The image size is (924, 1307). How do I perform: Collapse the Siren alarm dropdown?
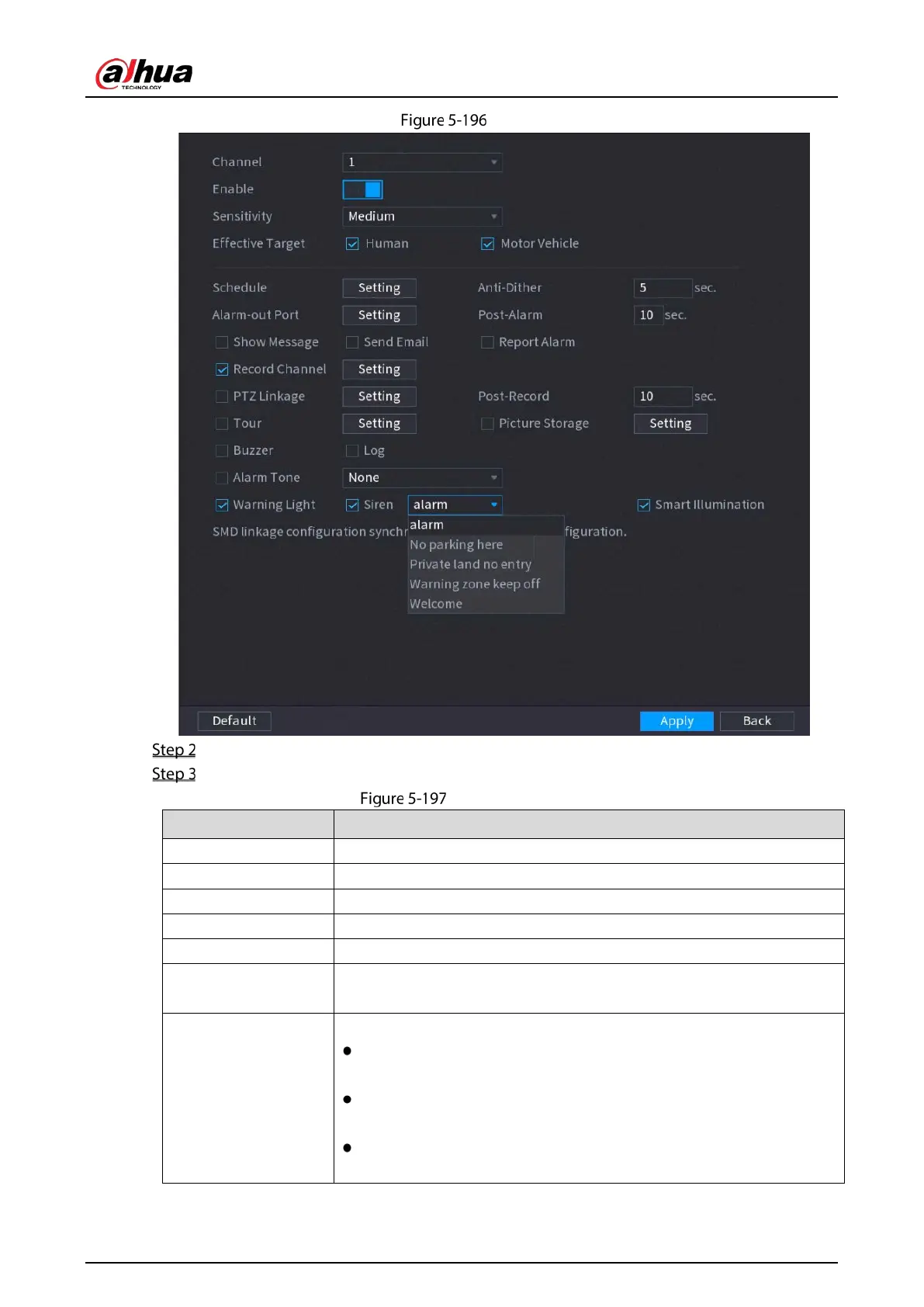(455, 505)
